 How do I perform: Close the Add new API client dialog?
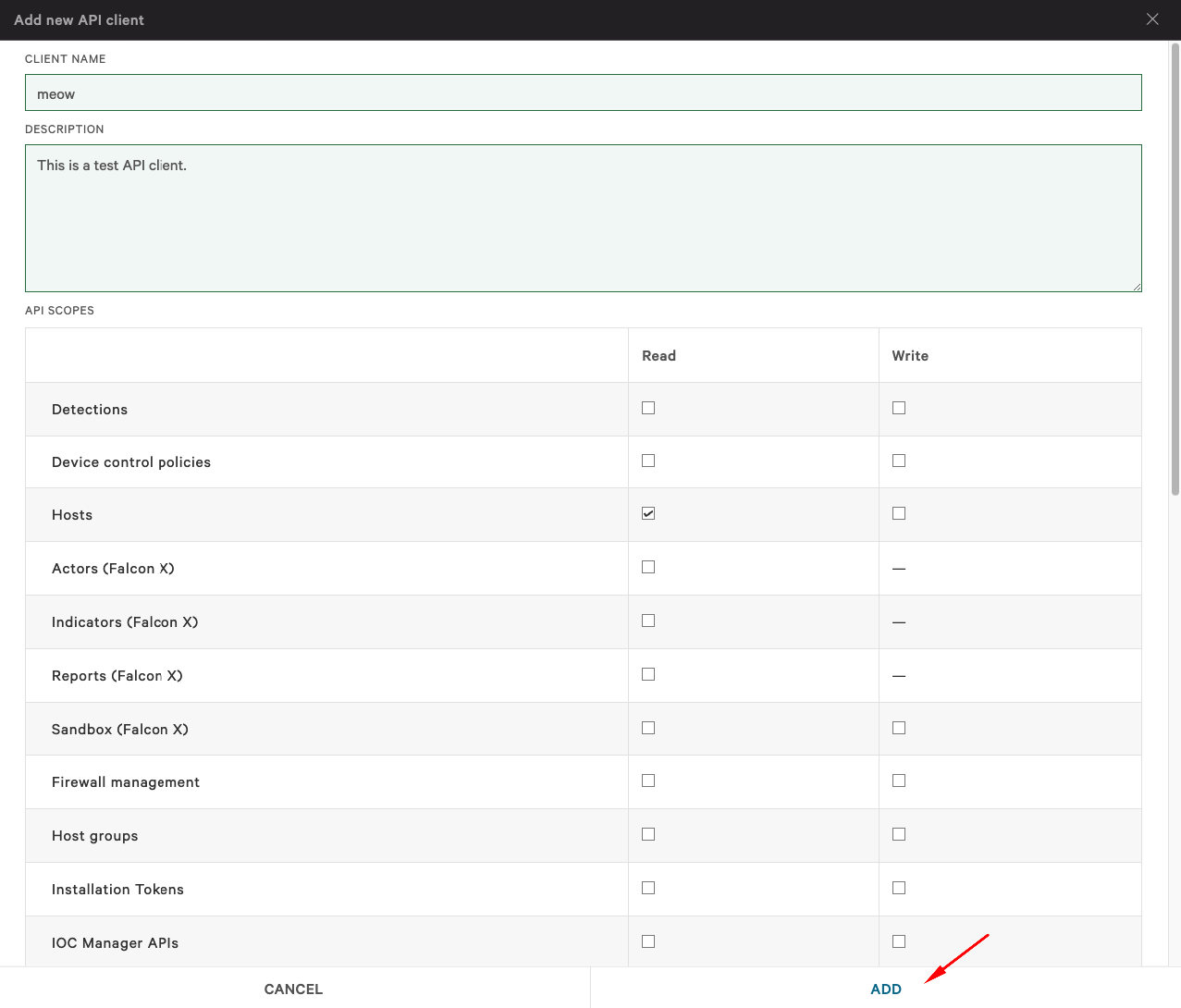[x=1152, y=19]
